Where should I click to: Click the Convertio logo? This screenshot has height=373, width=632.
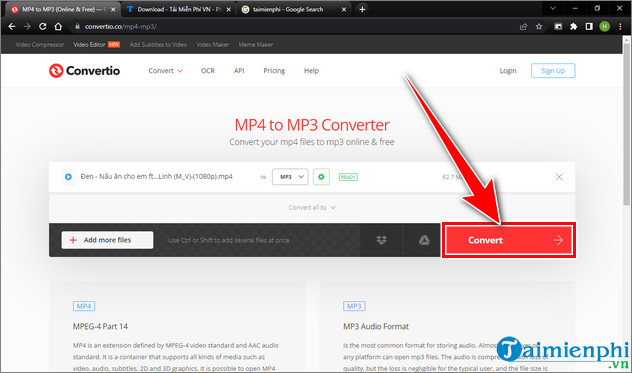pyautogui.click(x=84, y=71)
